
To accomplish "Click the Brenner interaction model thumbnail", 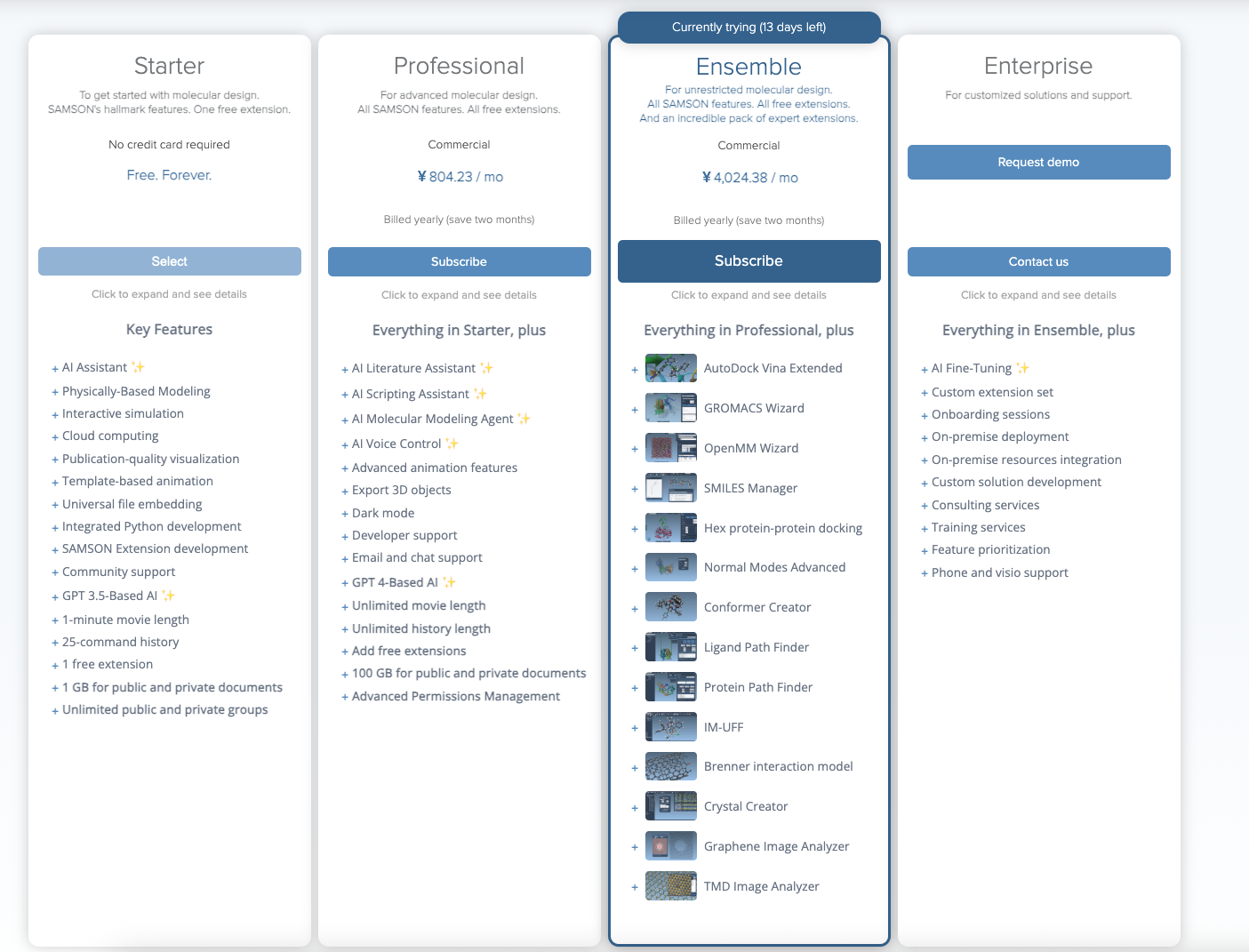I will (x=670, y=766).
